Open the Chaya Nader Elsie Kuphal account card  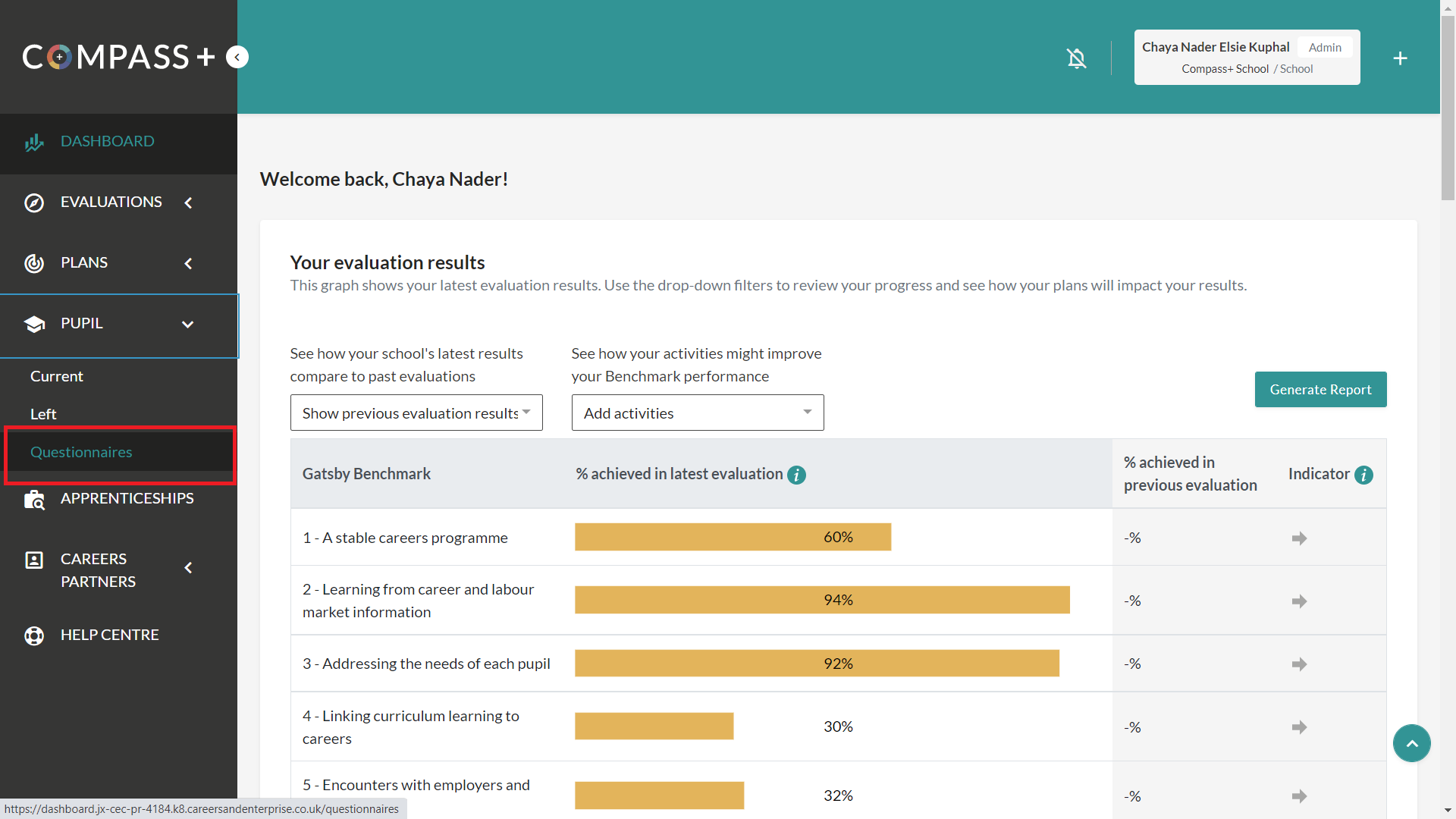[1247, 57]
